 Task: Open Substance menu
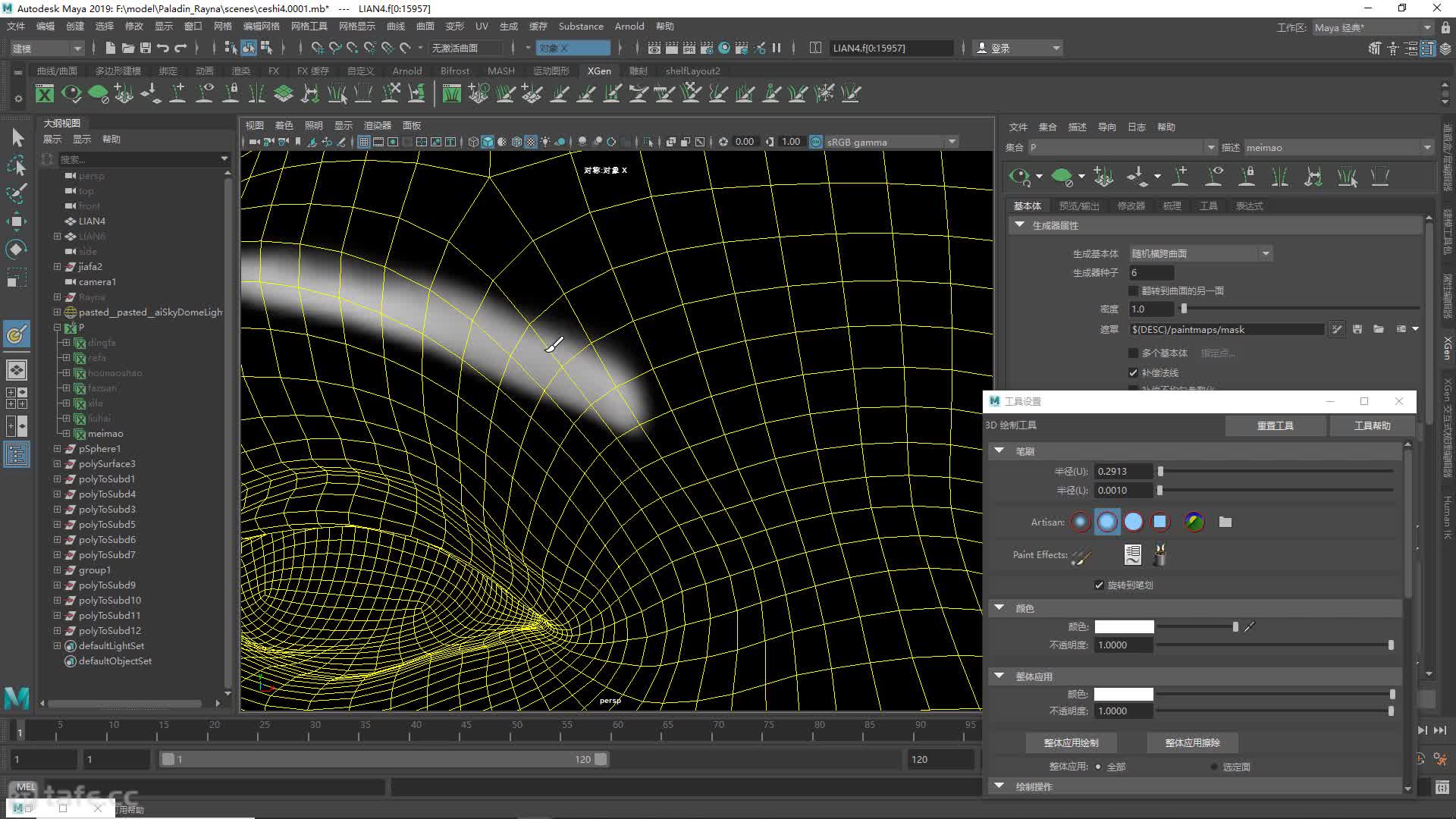(581, 26)
